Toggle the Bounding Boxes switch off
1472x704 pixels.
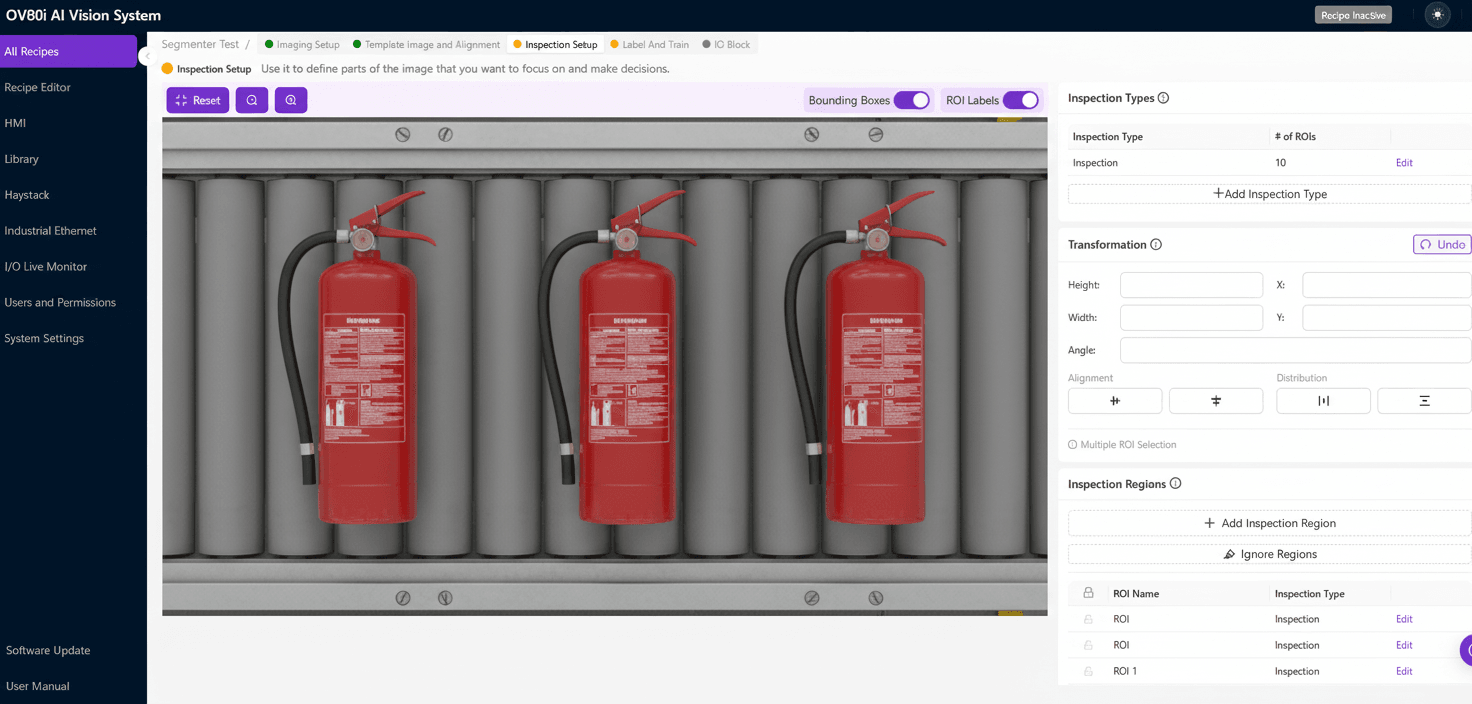[x=911, y=100]
